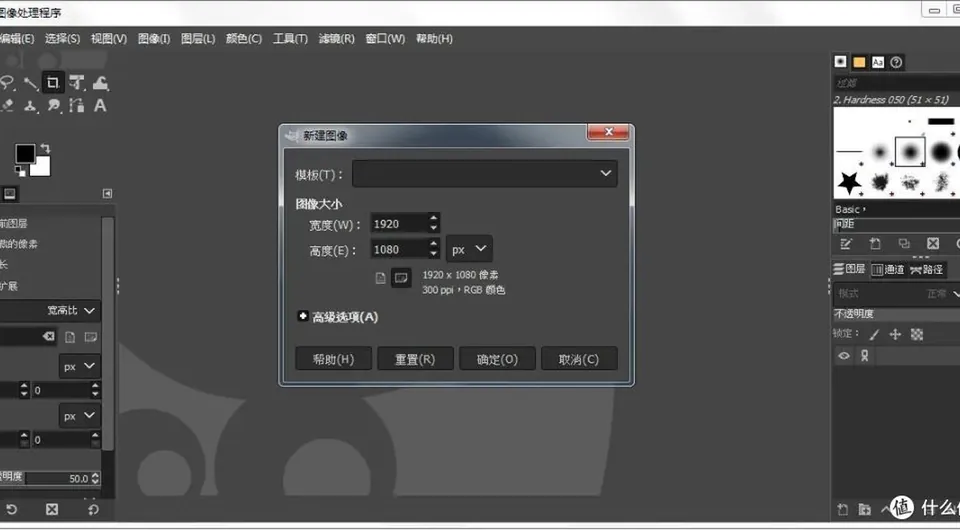
Task: Open the px unit dropdown in dialog
Action: 469,249
